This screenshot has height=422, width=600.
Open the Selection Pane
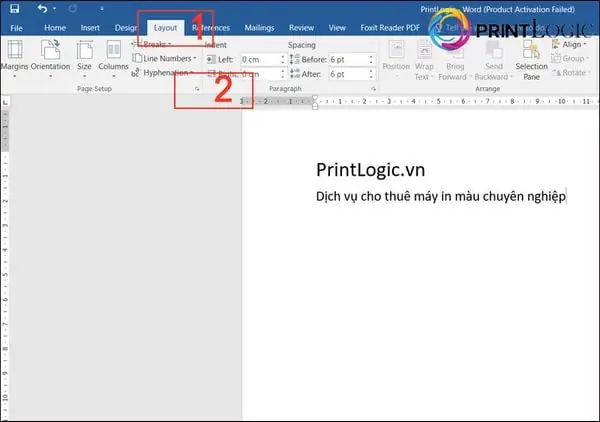532,60
